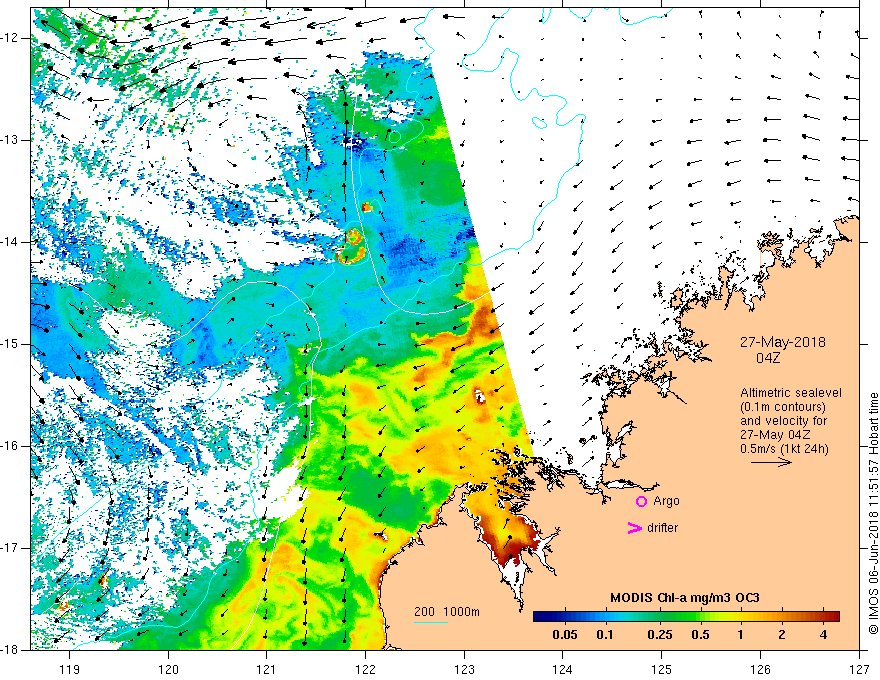880x680 pixels.
Task: Click the colorbar value '2'
Action: point(782,635)
